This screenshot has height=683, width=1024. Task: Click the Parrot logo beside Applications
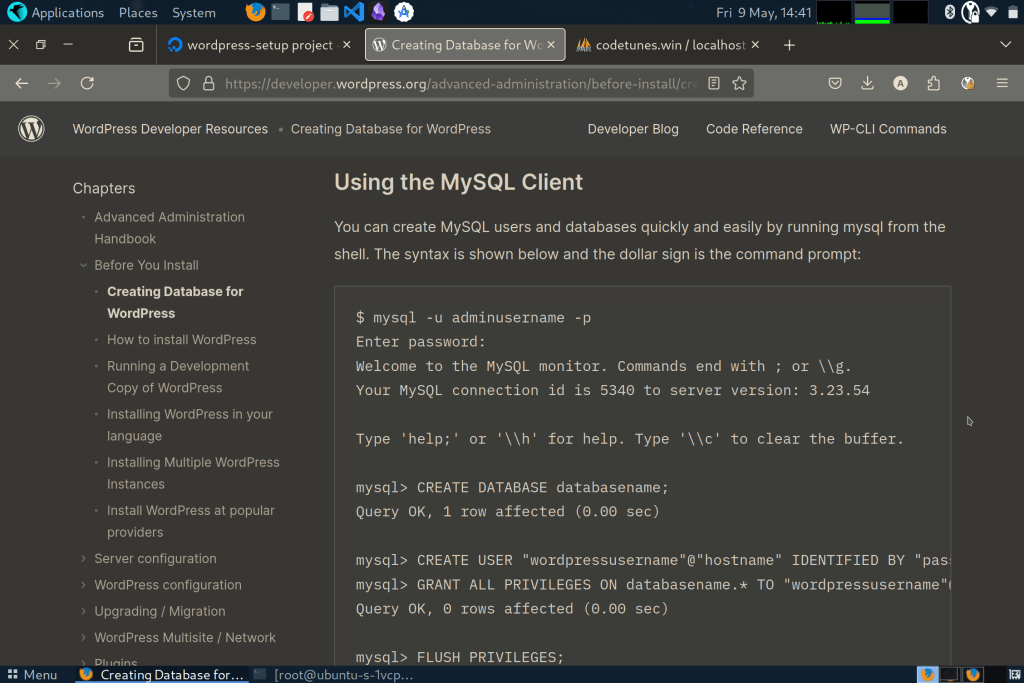(16, 12)
